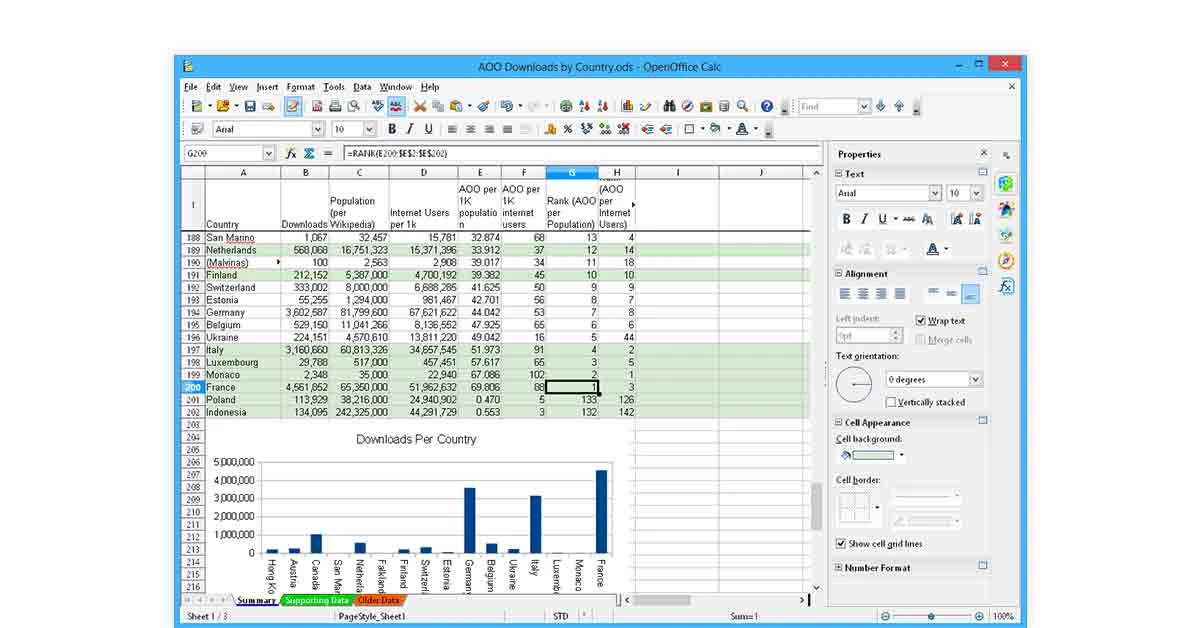
Task: Disable Show cell grid lines
Action: coord(843,543)
